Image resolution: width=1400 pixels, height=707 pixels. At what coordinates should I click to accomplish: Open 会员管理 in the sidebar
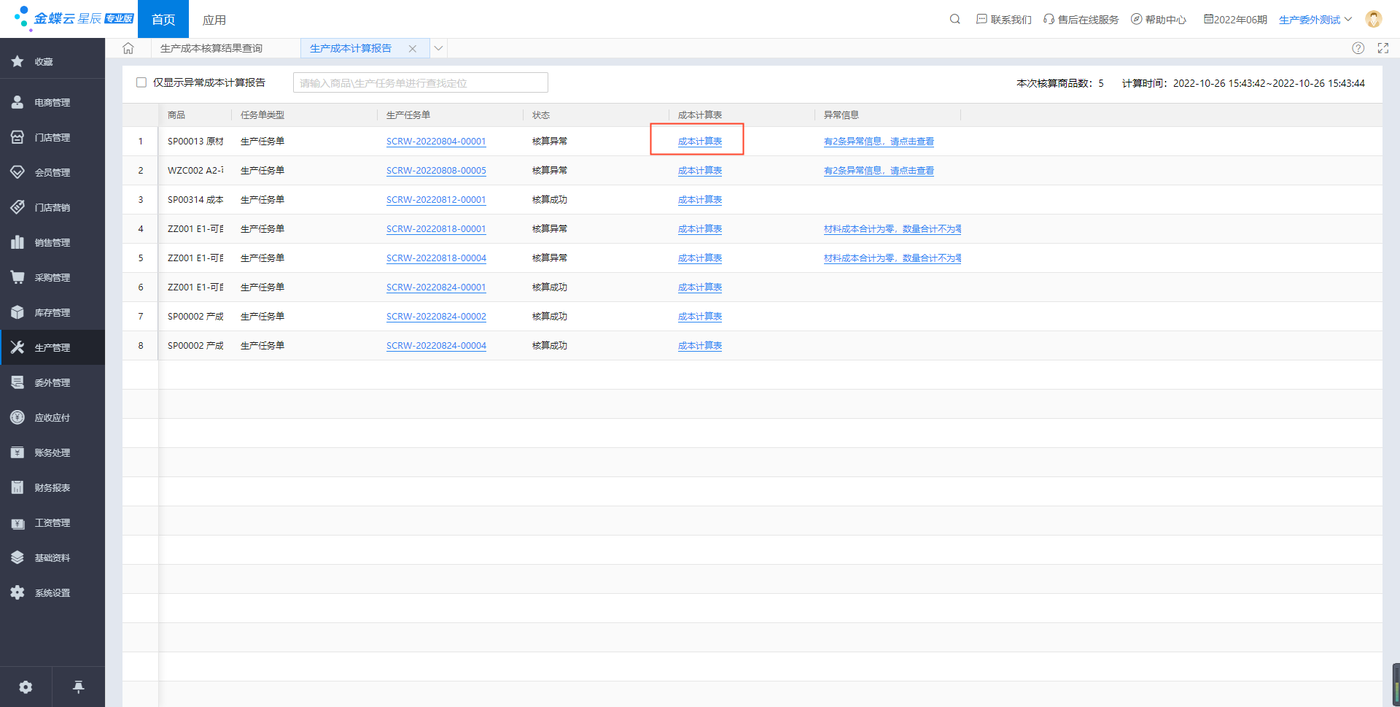[52, 172]
